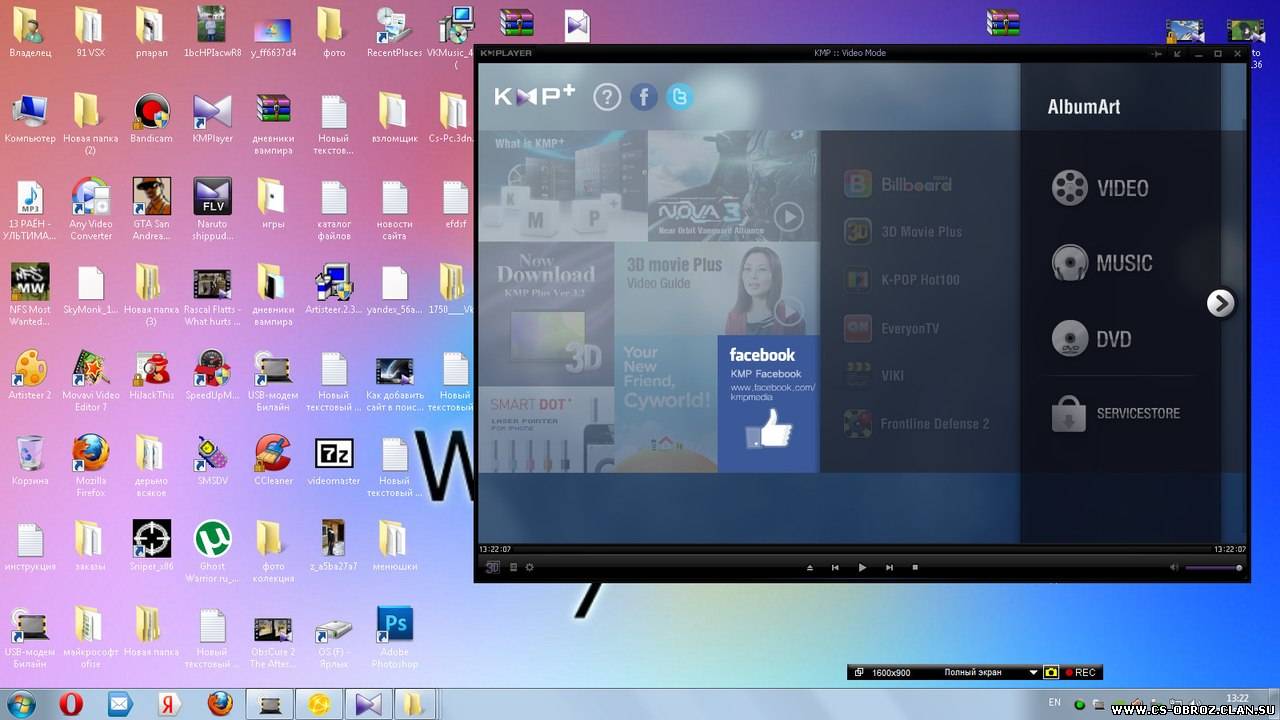Click the Bandicam camera screenshot icon
The image size is (1280, 720).
[x=1051, y=673]
